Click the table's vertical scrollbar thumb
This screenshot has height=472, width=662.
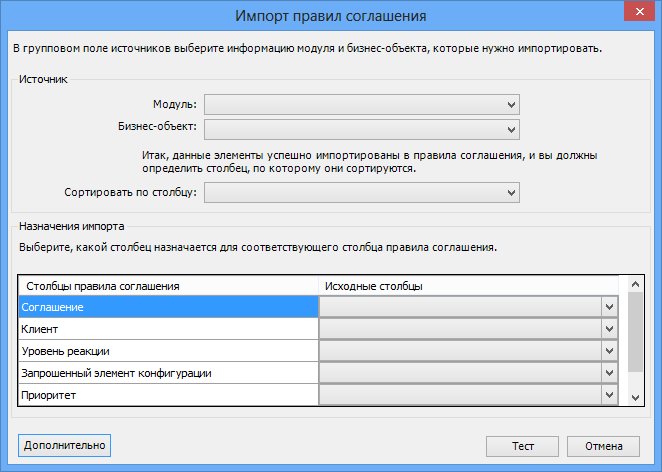tap(635, 332)
